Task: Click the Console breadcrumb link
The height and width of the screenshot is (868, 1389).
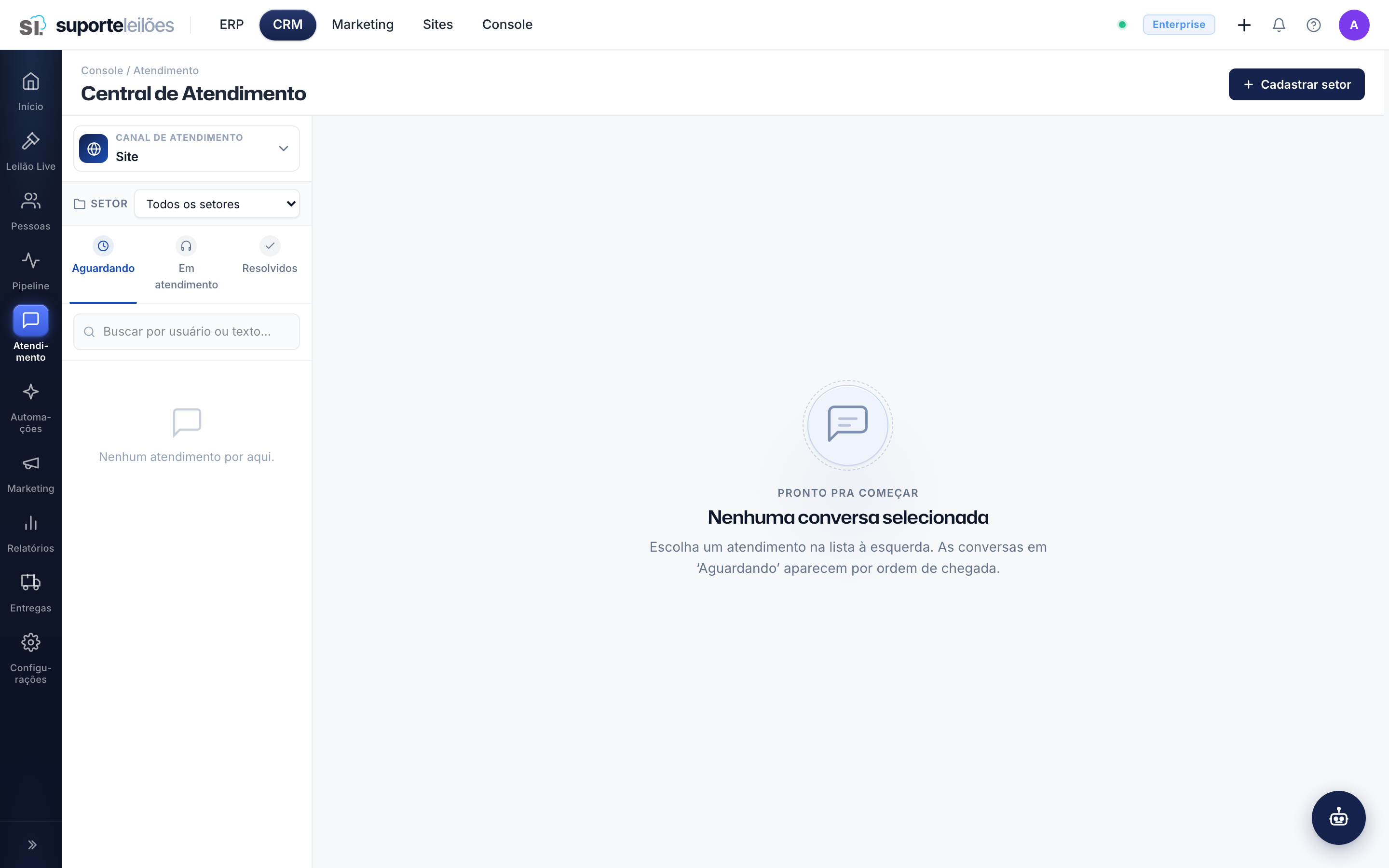Action: (x=102, y=70)
